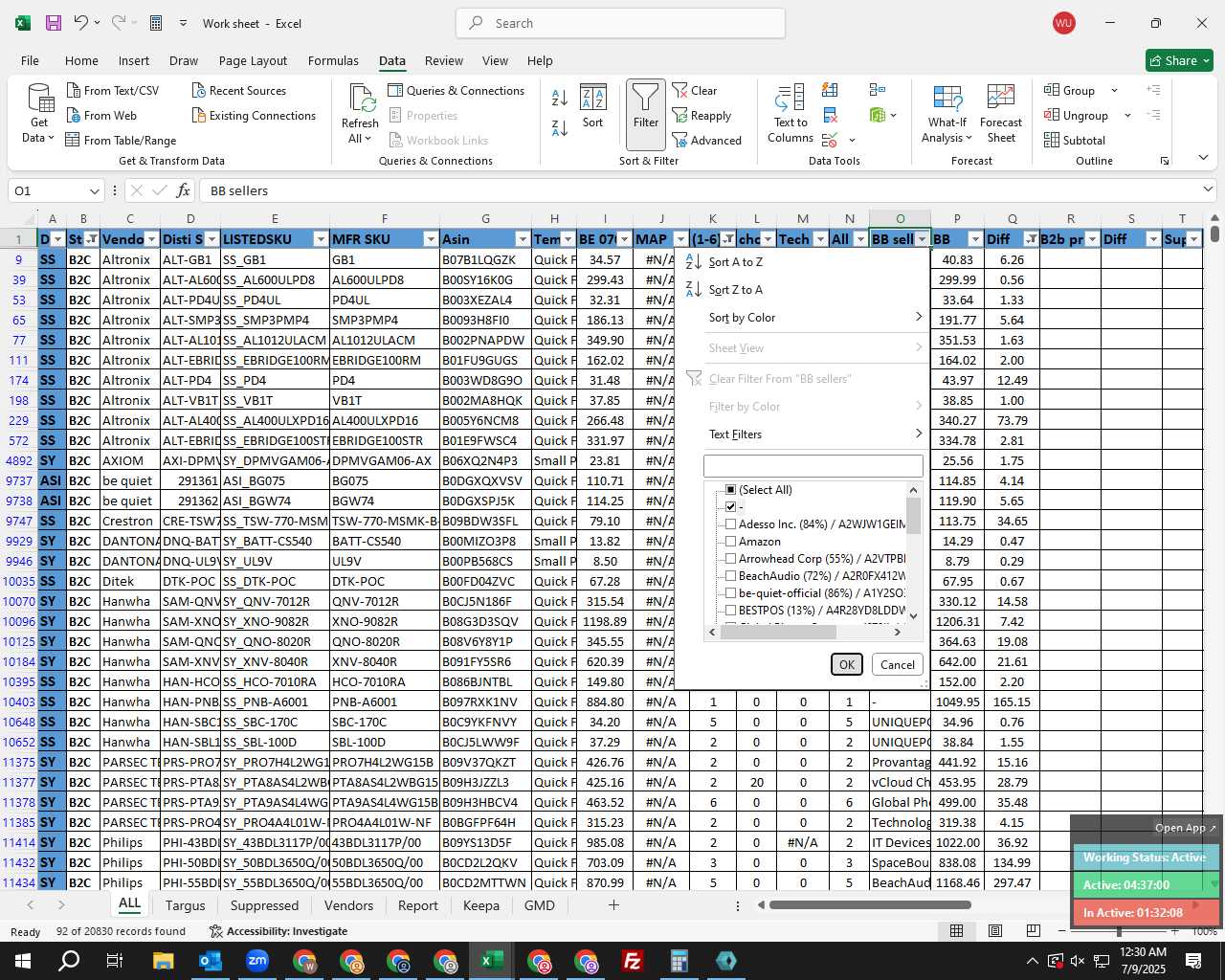Image resolution: width=1225 pixels, height=980 pixels.
Task: Create a Forecast Sheet
Action: pyautogui.click(x=1001, y=114)
